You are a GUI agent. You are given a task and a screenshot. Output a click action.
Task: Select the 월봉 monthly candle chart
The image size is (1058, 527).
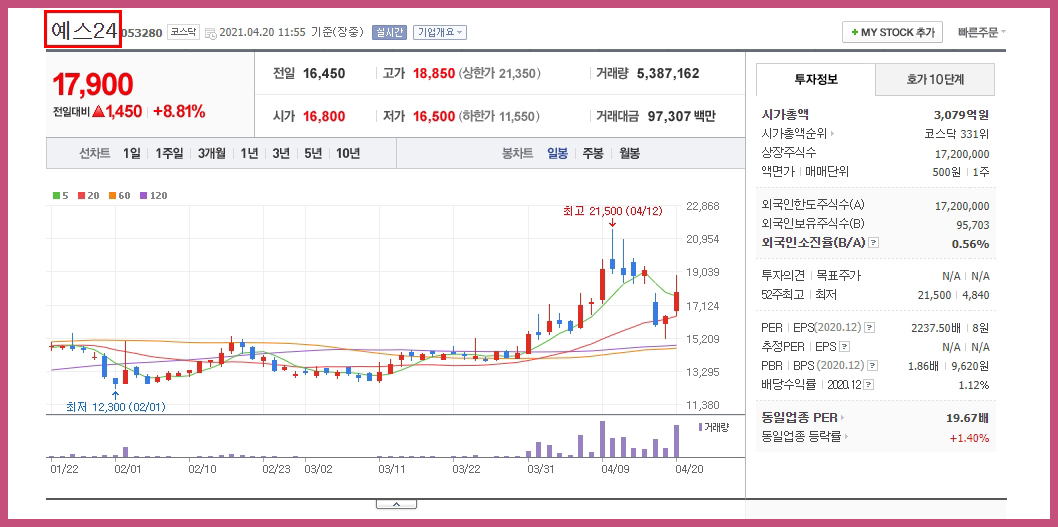tap(630, 153)
